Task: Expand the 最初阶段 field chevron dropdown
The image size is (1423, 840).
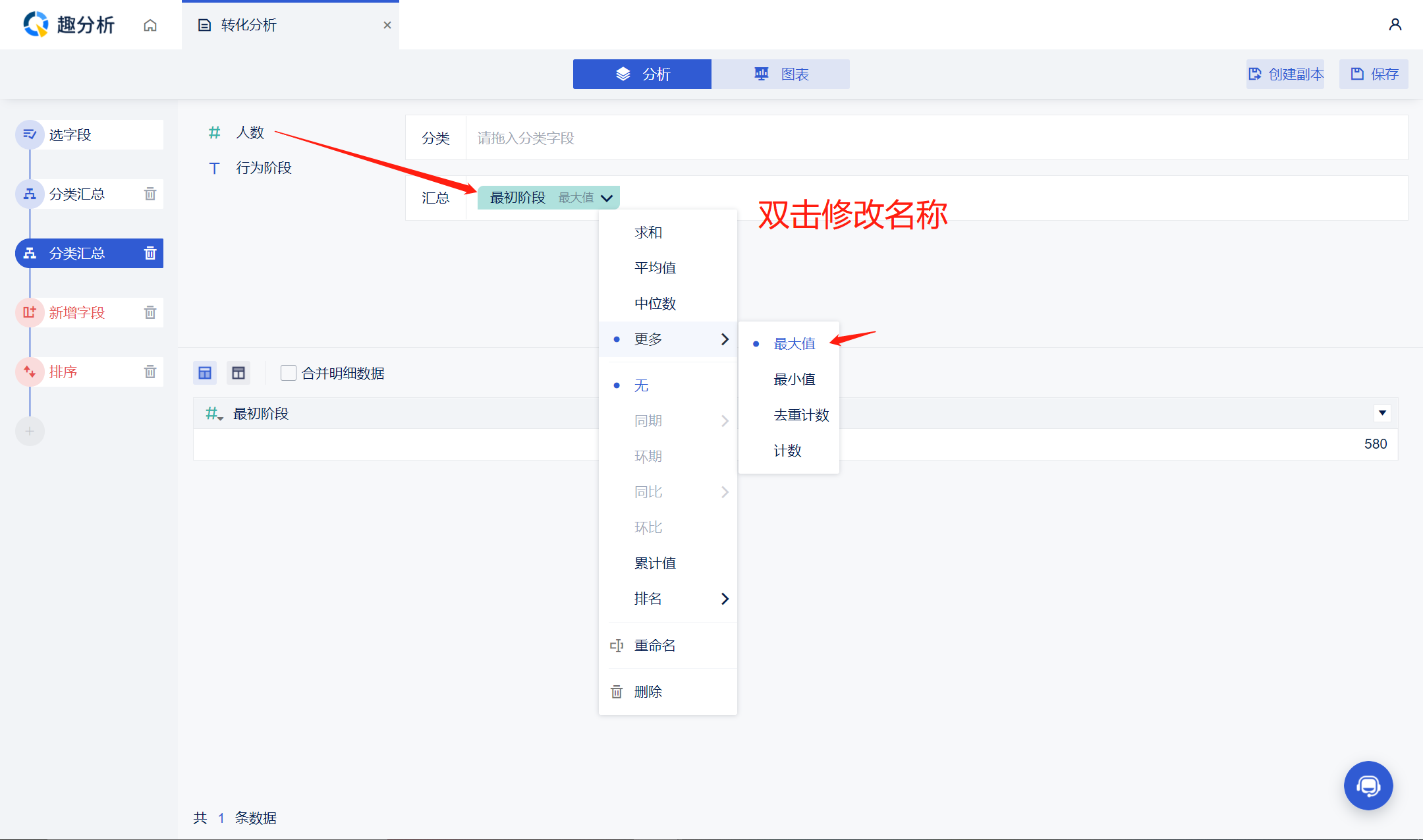Action: point(607,198)
